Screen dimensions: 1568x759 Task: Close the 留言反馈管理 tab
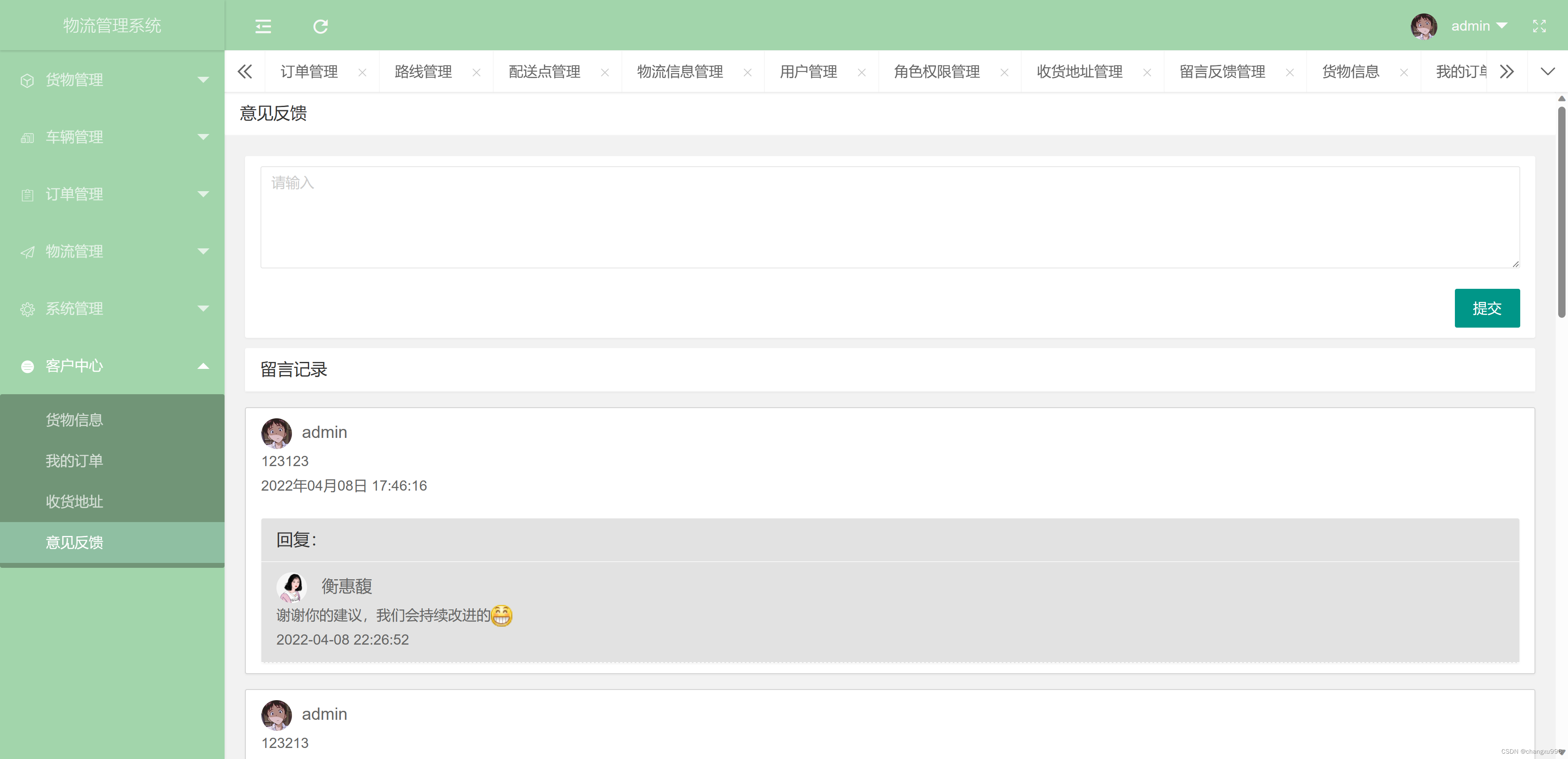point(1289,72)
